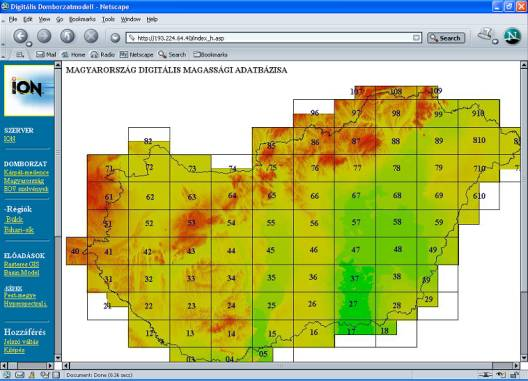Open the Bookmarks folder in personal toolbar

pyautogui.click(x=210, y=54)
